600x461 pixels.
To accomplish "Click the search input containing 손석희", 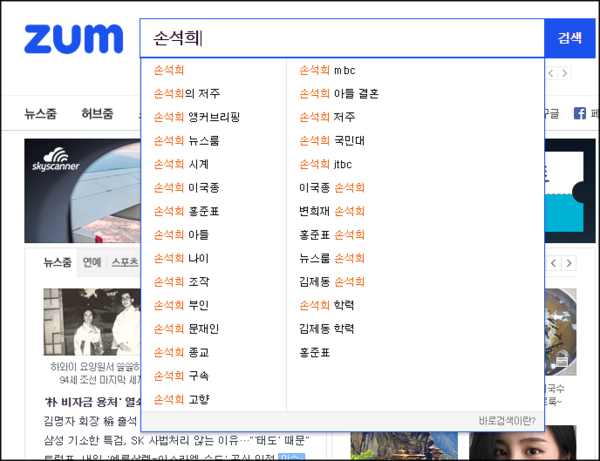I will [340, 38].
